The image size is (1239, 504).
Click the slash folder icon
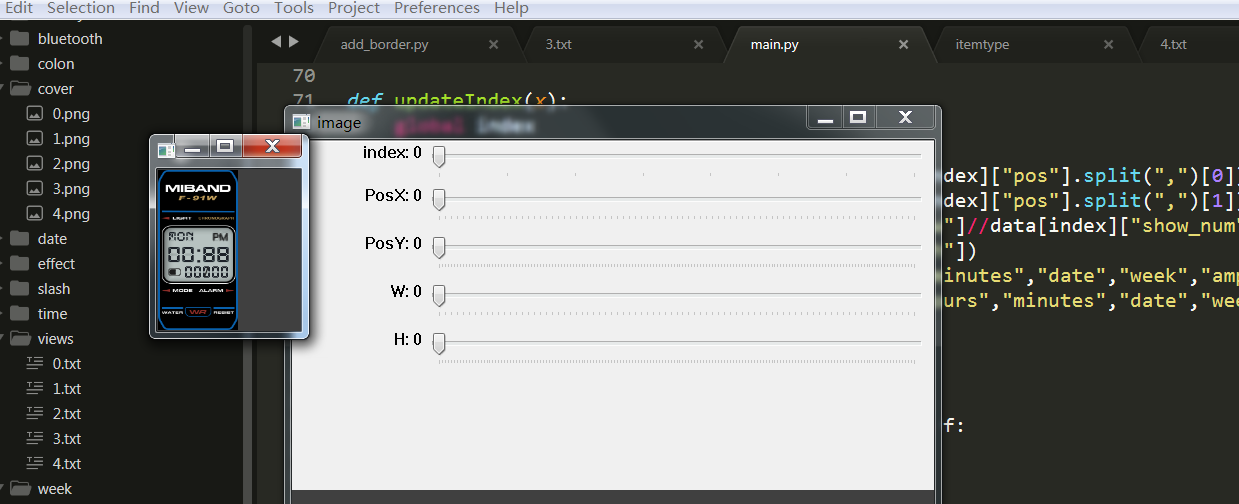click(x=18, y=289)
